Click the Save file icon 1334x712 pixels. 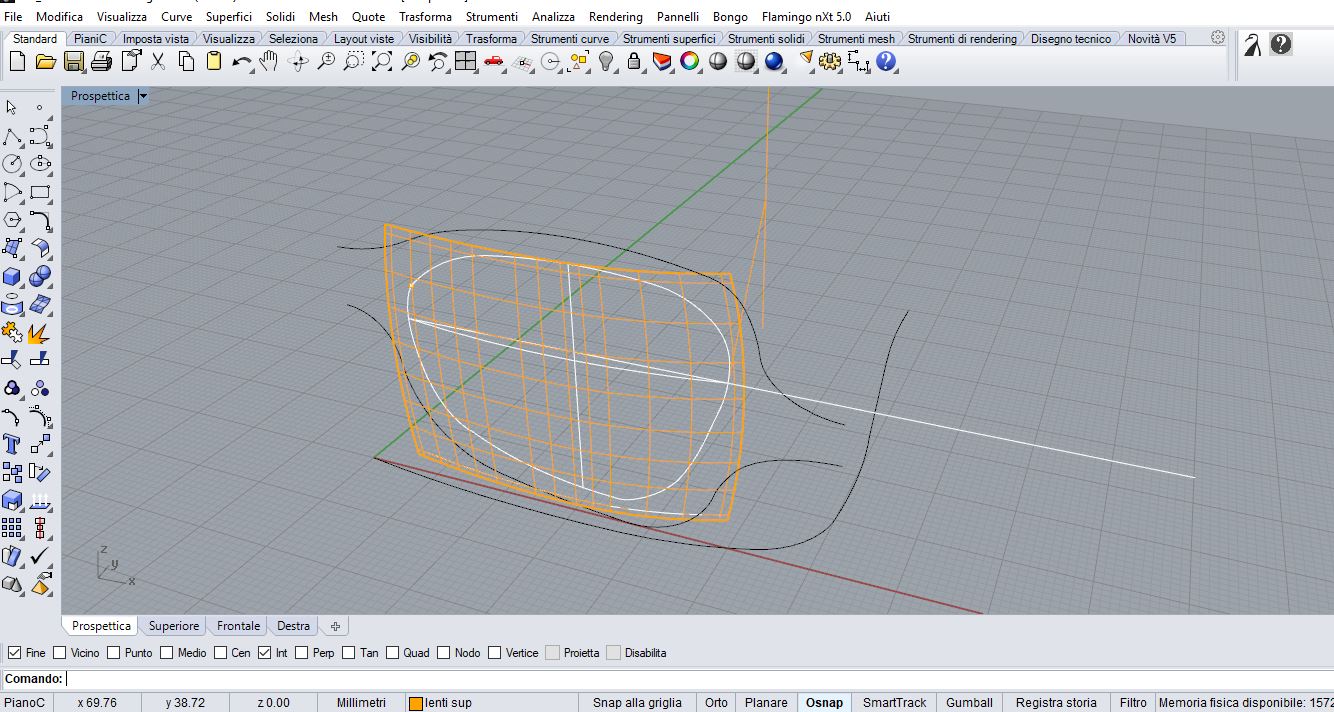pyautogui.click(x=73, y=62)
